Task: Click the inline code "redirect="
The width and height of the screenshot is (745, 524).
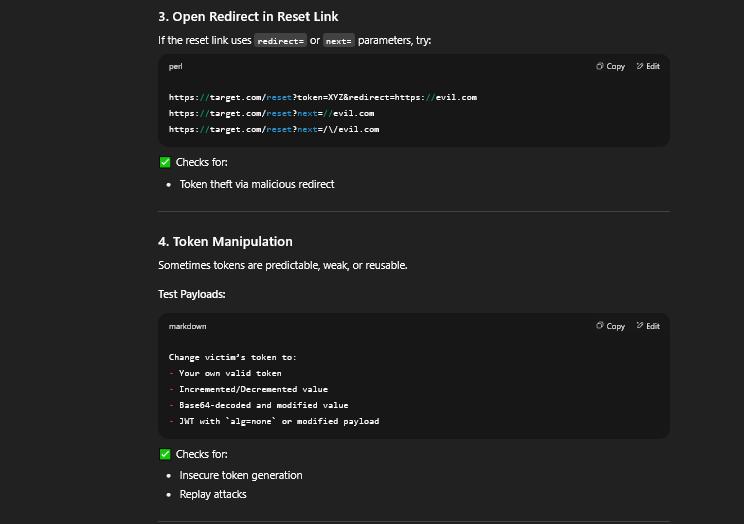Action: 280,41
